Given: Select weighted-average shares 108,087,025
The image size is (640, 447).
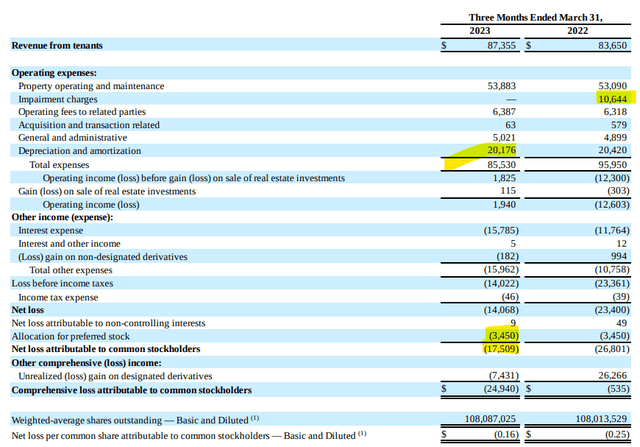Looking at the screenshot, I should (490, 419).
